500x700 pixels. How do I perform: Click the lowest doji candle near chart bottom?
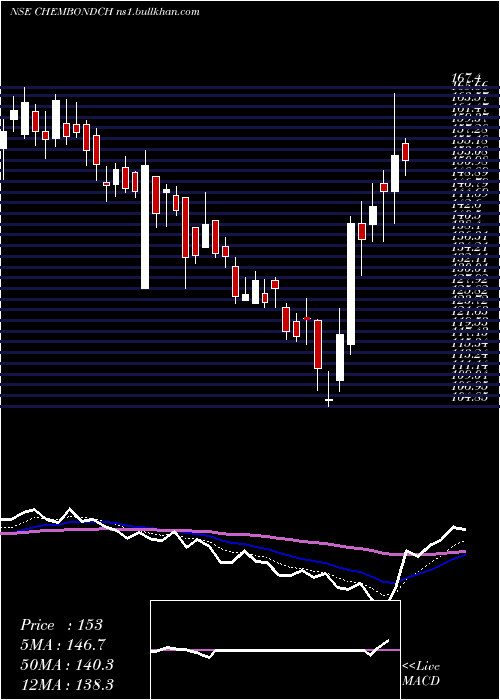(329, 399)
